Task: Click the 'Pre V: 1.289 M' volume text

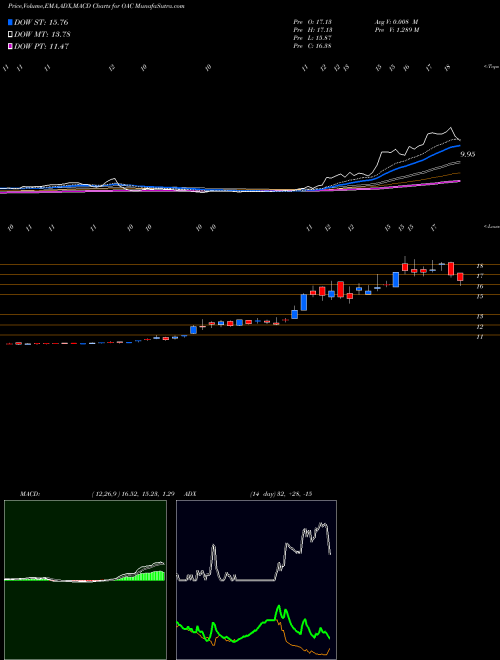Action: click(x=396, y=30)
